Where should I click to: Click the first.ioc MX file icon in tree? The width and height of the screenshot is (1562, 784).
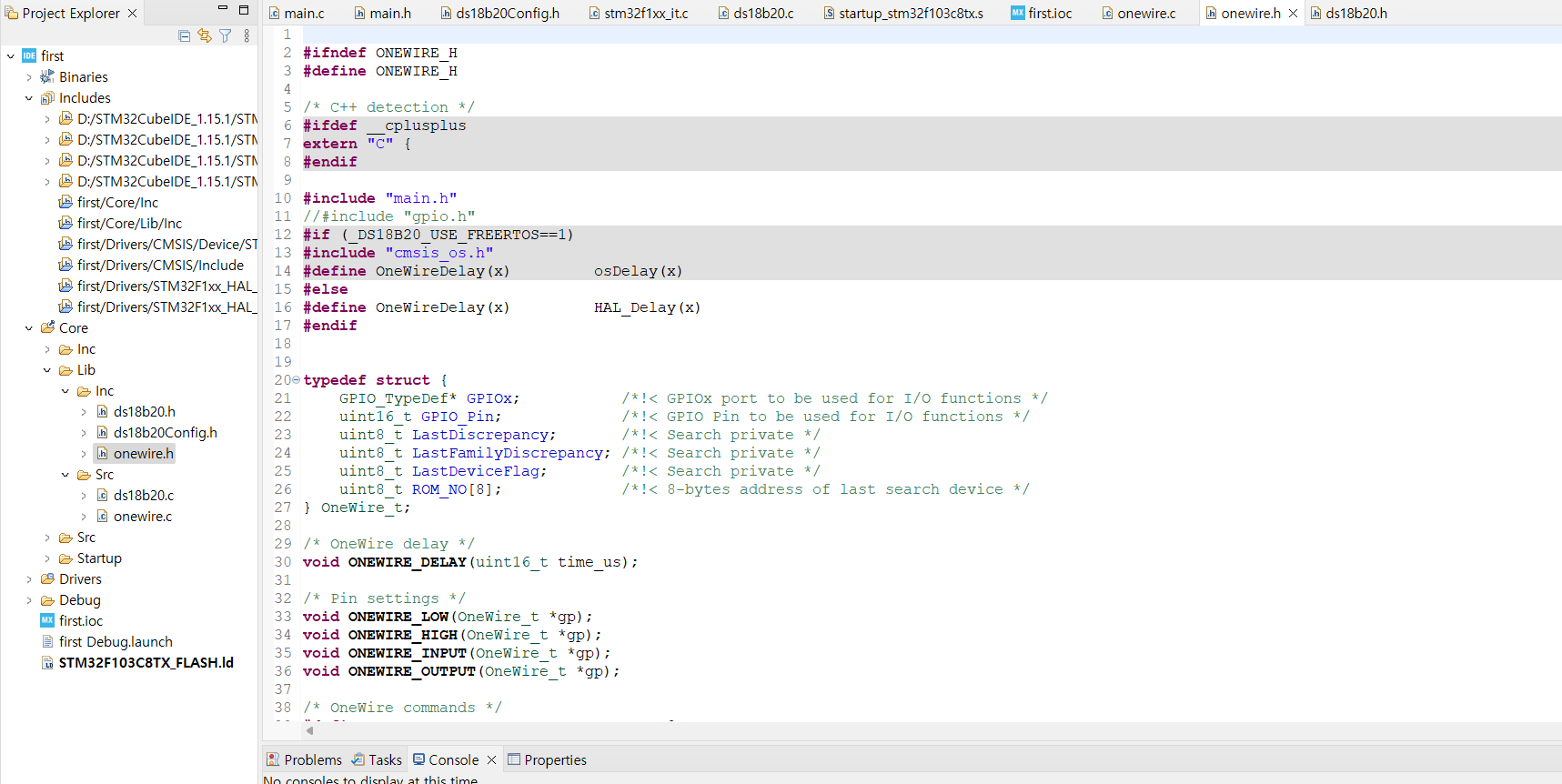47,621
